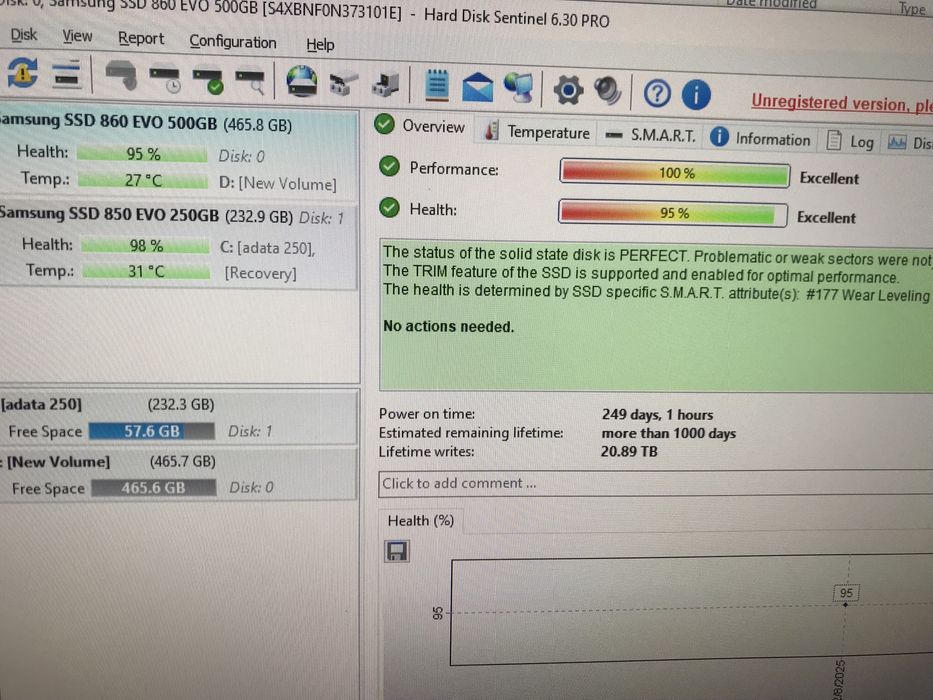Click the '20.89 TB' lifetime writes value
The height and width of the screenshot is (700, 933).
click(x=629, y=451)
